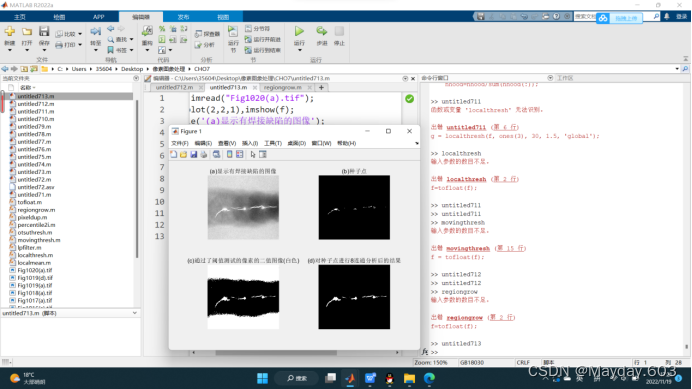Click the Run Section (运行节) icon
Viewport: 692px width, 389px height.
pyautogui.click(x=233, y=31)
